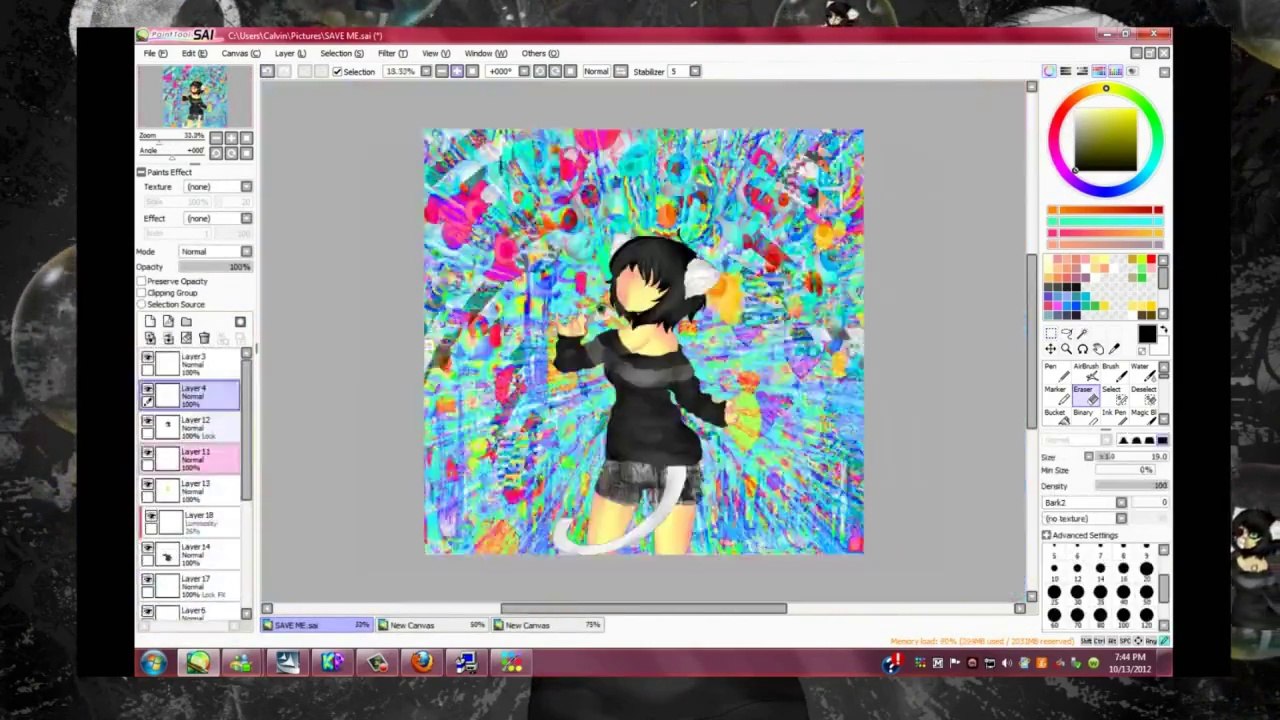The image size is (1280, 720).
Task: Click the black foreground color box
Action: pyautogui.click(x=1146, y=335)
